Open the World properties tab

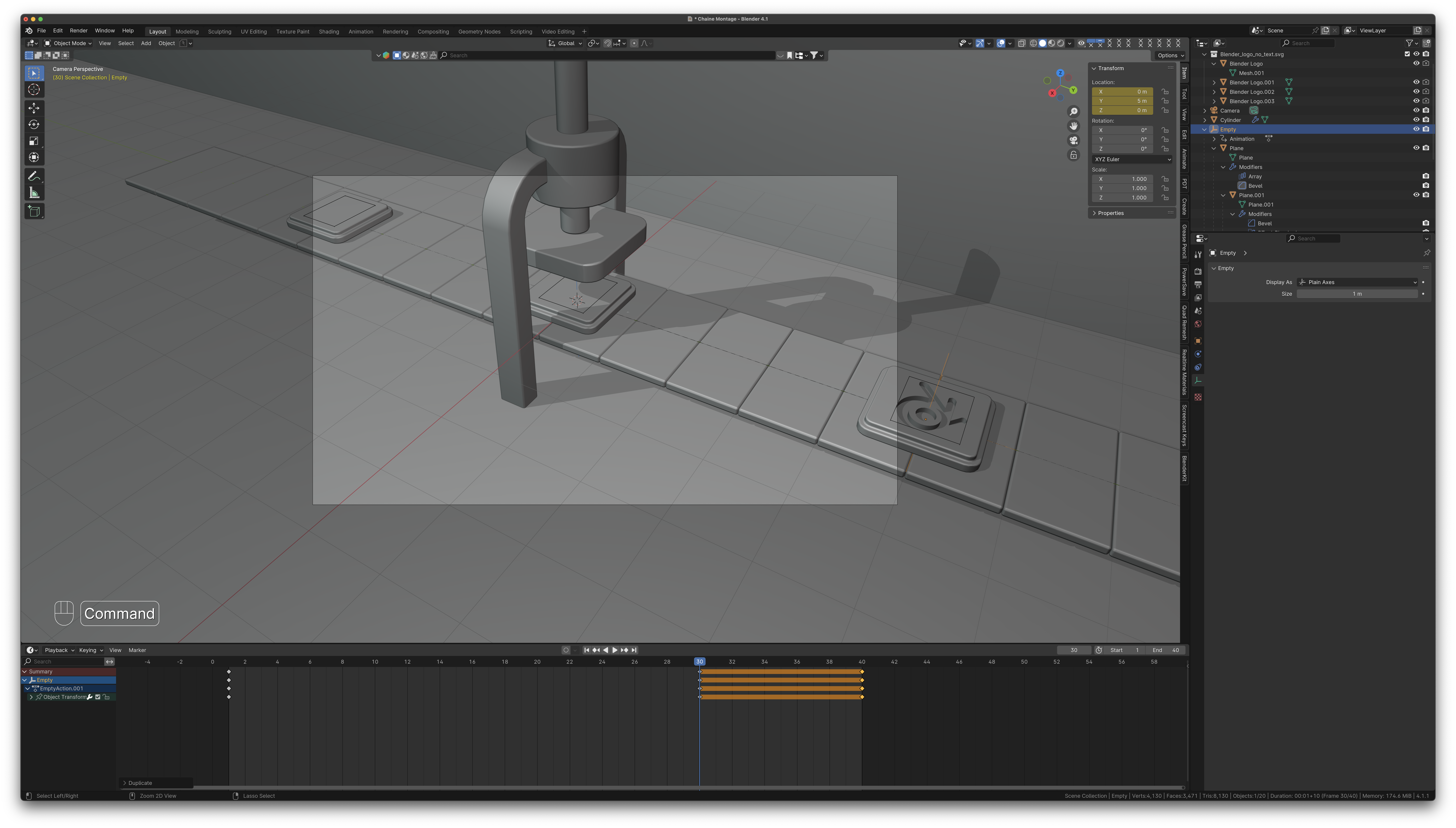[1198, 324]
